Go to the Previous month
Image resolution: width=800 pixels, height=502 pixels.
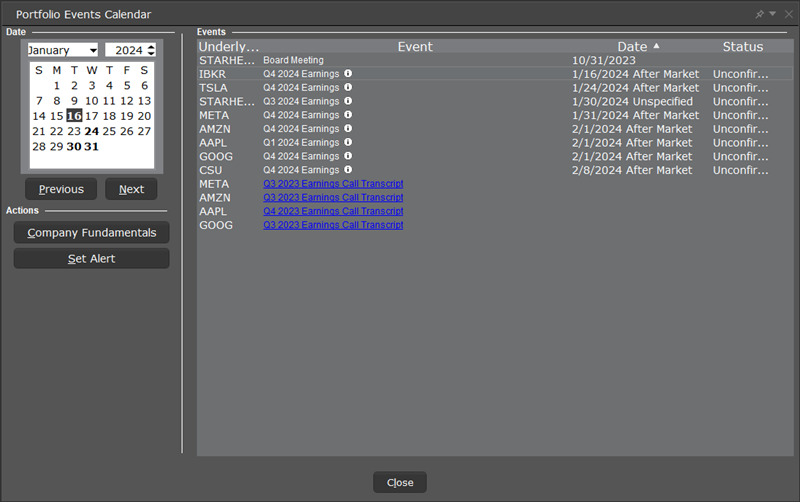[x=61, y=189]
